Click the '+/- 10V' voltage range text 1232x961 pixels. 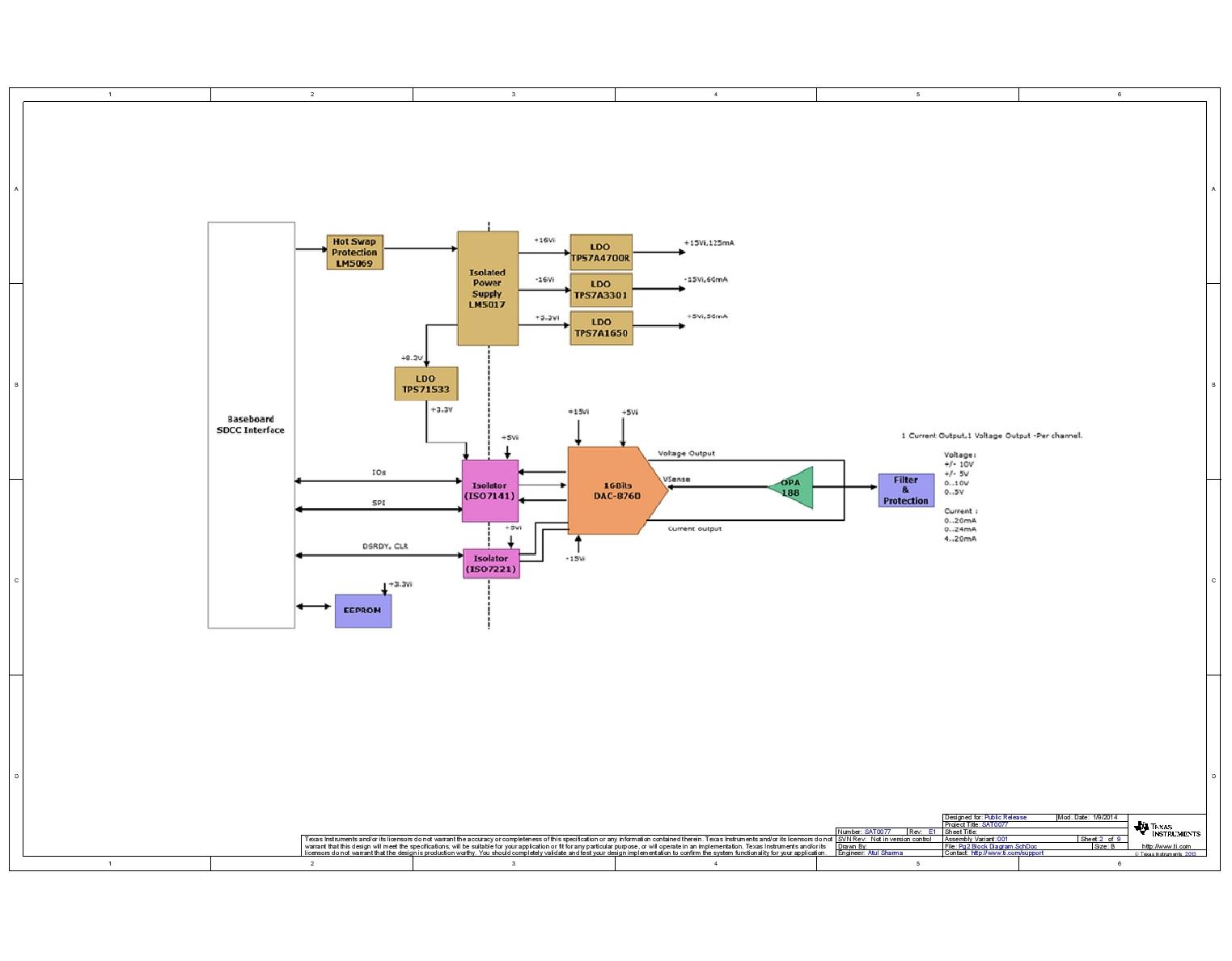[959, 464]
